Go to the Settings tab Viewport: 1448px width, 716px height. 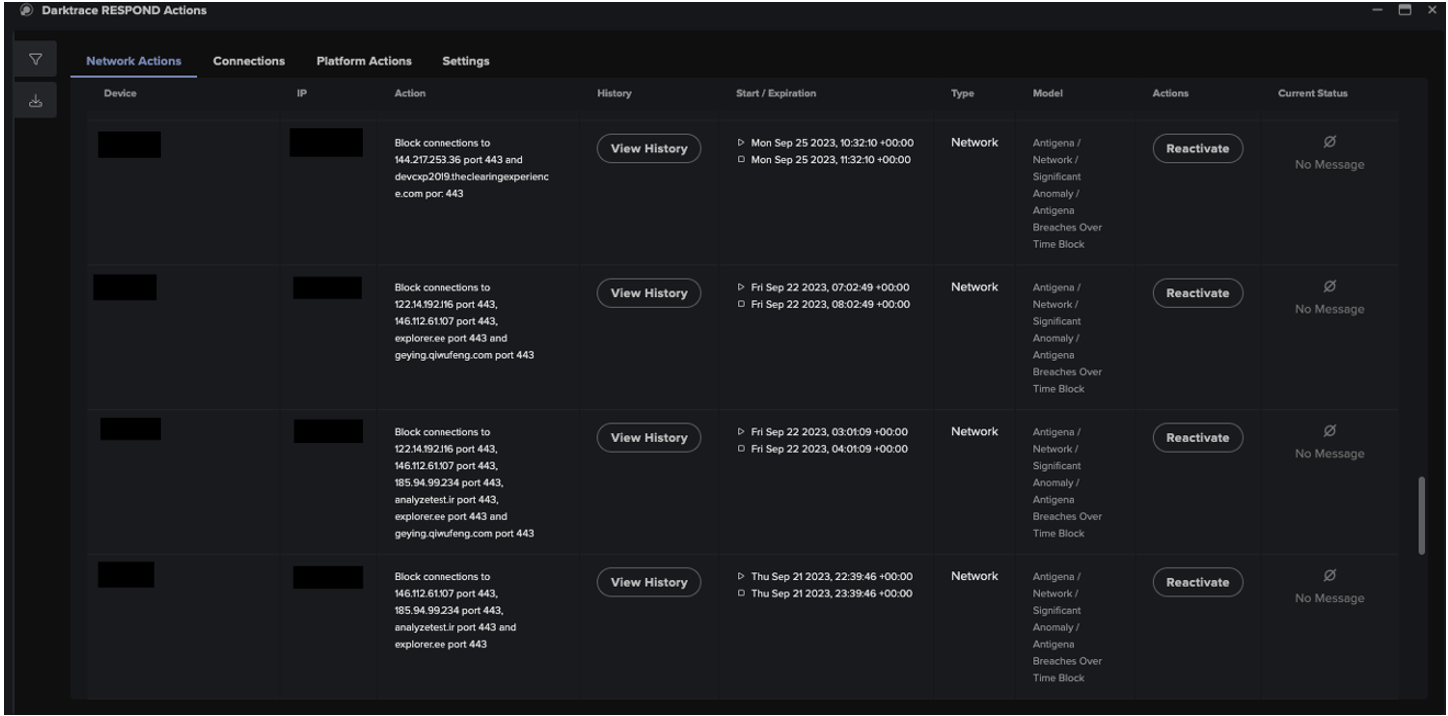click(466, 61)
